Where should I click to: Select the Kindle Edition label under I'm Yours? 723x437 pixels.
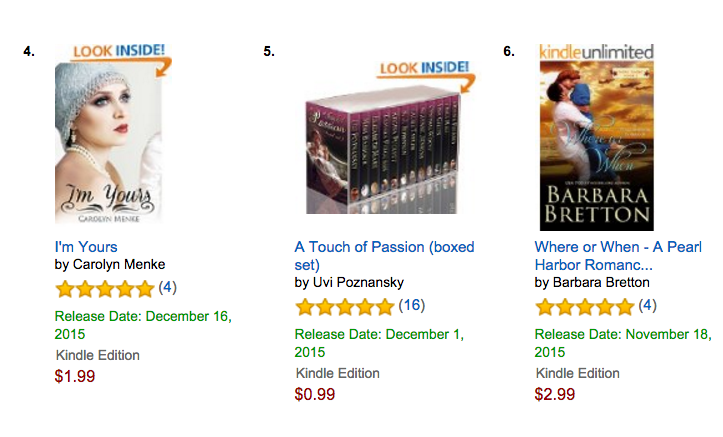tap(98, 355)
